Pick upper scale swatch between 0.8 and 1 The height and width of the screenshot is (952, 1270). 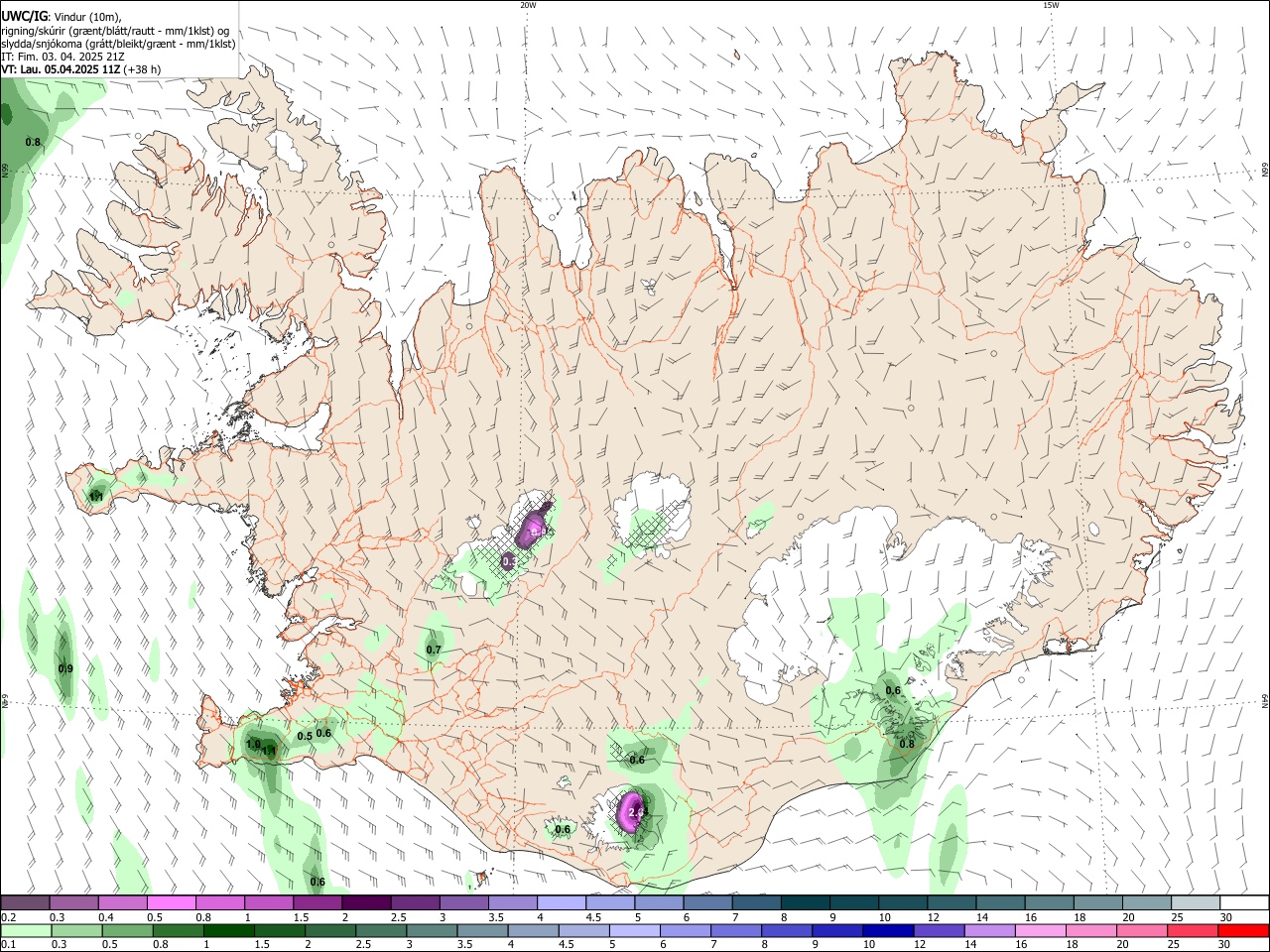pos(219,902)
